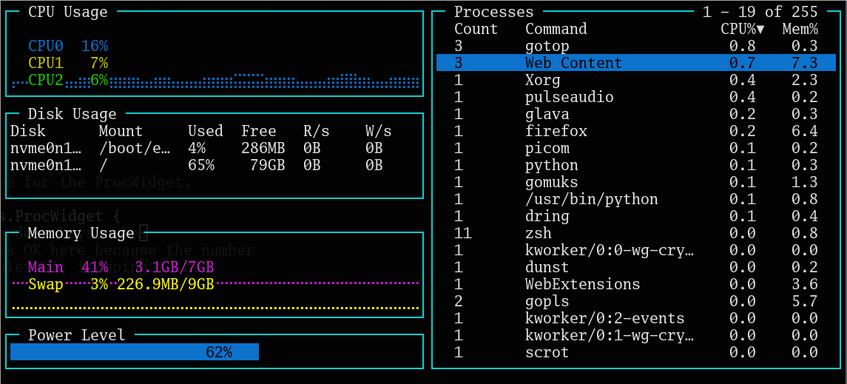Select the highlighted Web Content process row
847x384 pixels.
tap(636, 63)
